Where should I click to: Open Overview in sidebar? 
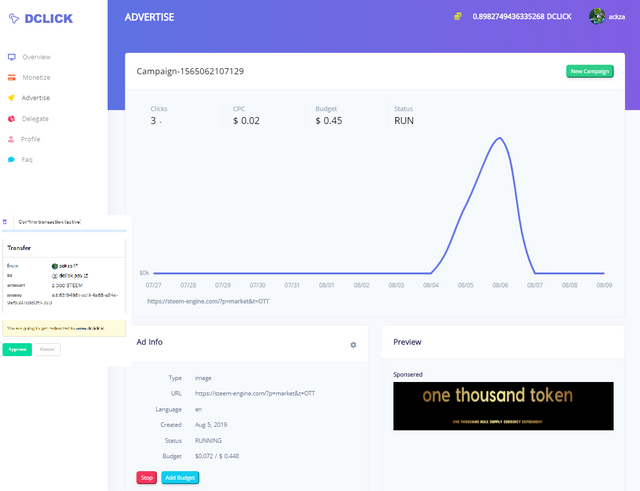pos(36,57)
